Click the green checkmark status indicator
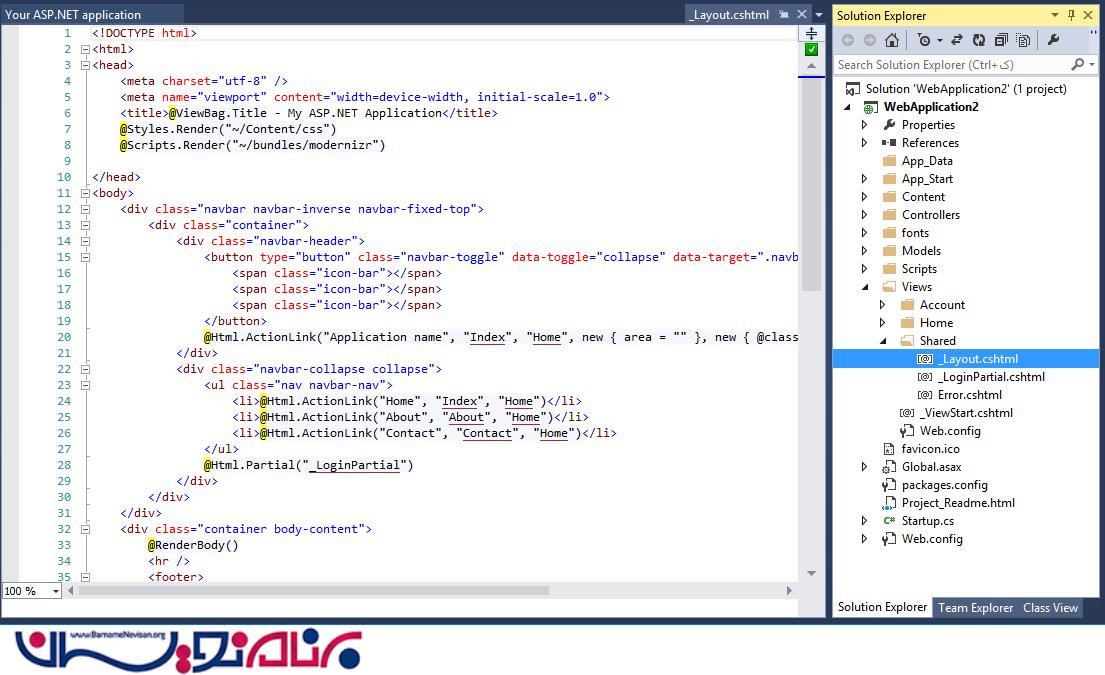The height and width of the screenshot is (675, 1105). click(x=811, y=49)
